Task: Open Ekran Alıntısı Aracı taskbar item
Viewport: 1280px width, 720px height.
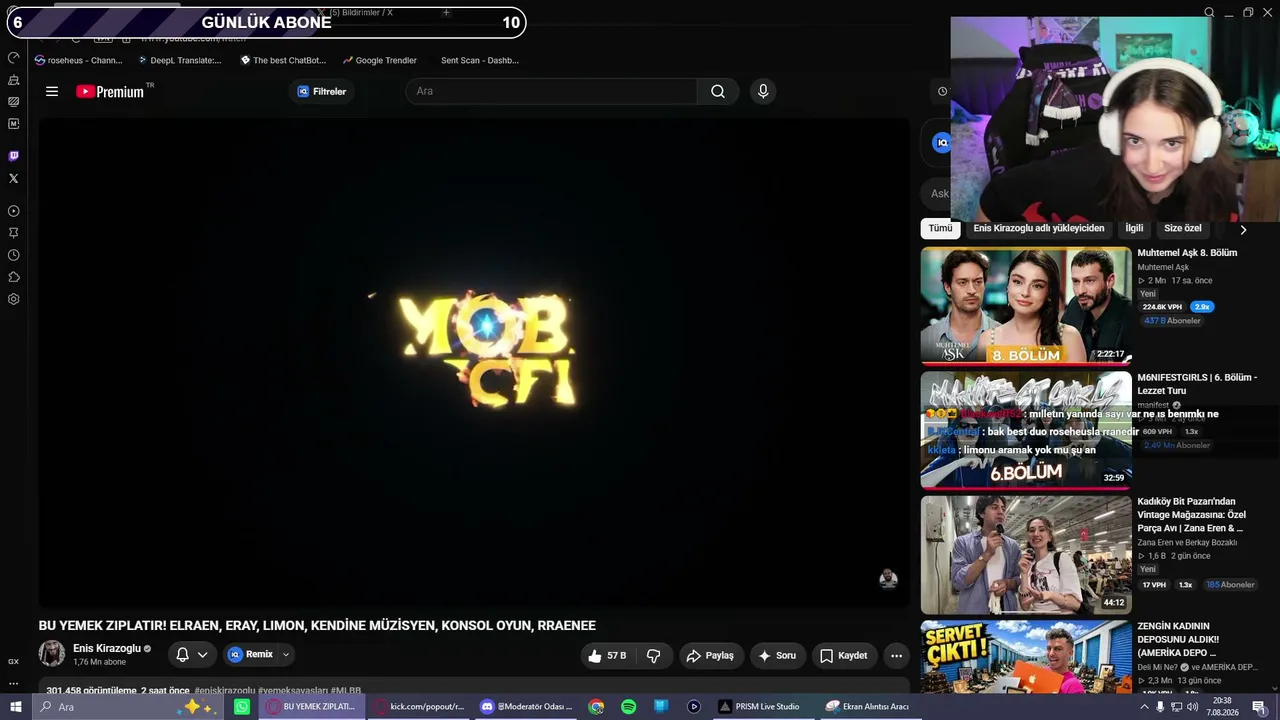Action: tap(867, 707)
